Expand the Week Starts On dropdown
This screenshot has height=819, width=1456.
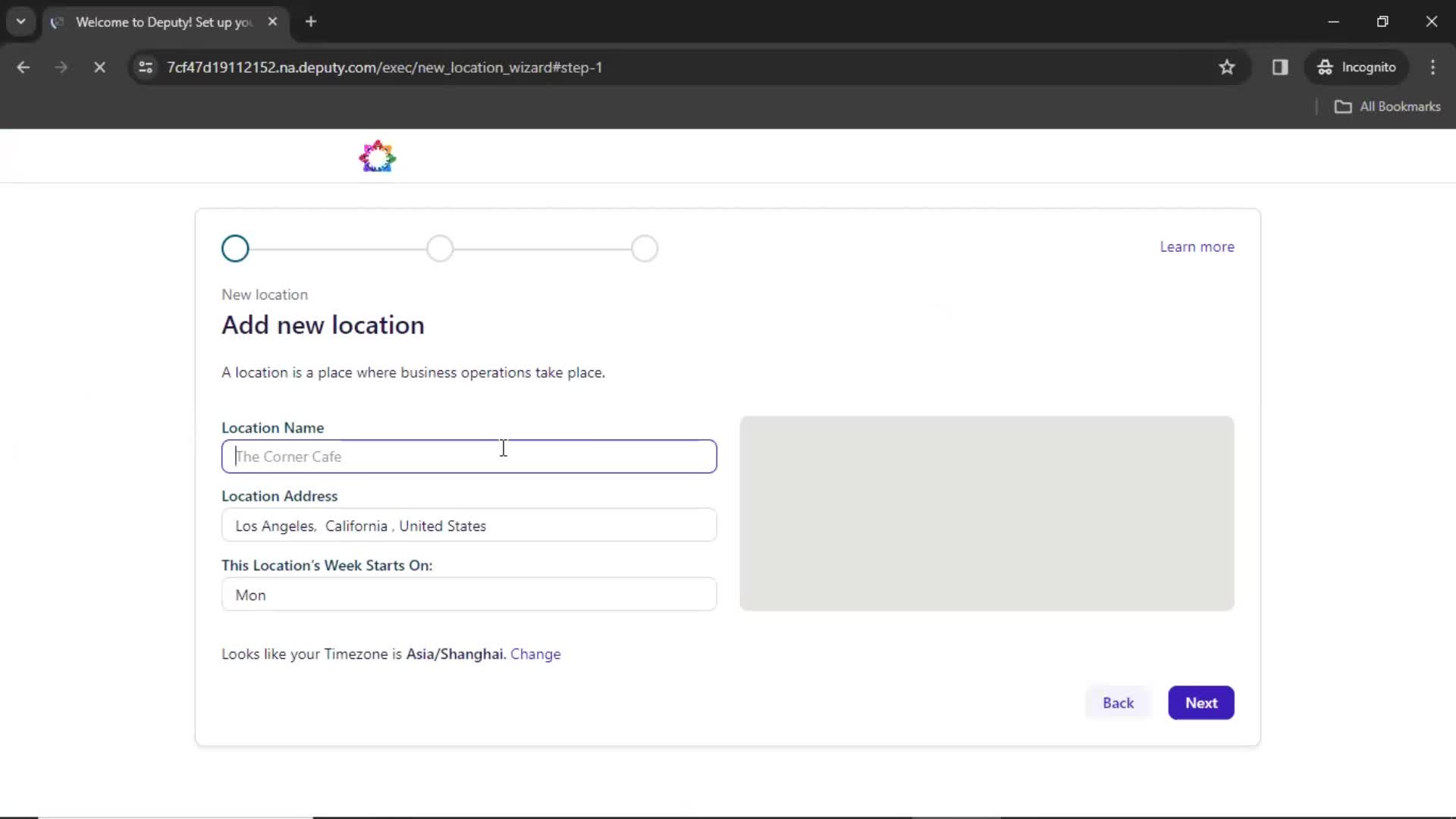[469, 594]
